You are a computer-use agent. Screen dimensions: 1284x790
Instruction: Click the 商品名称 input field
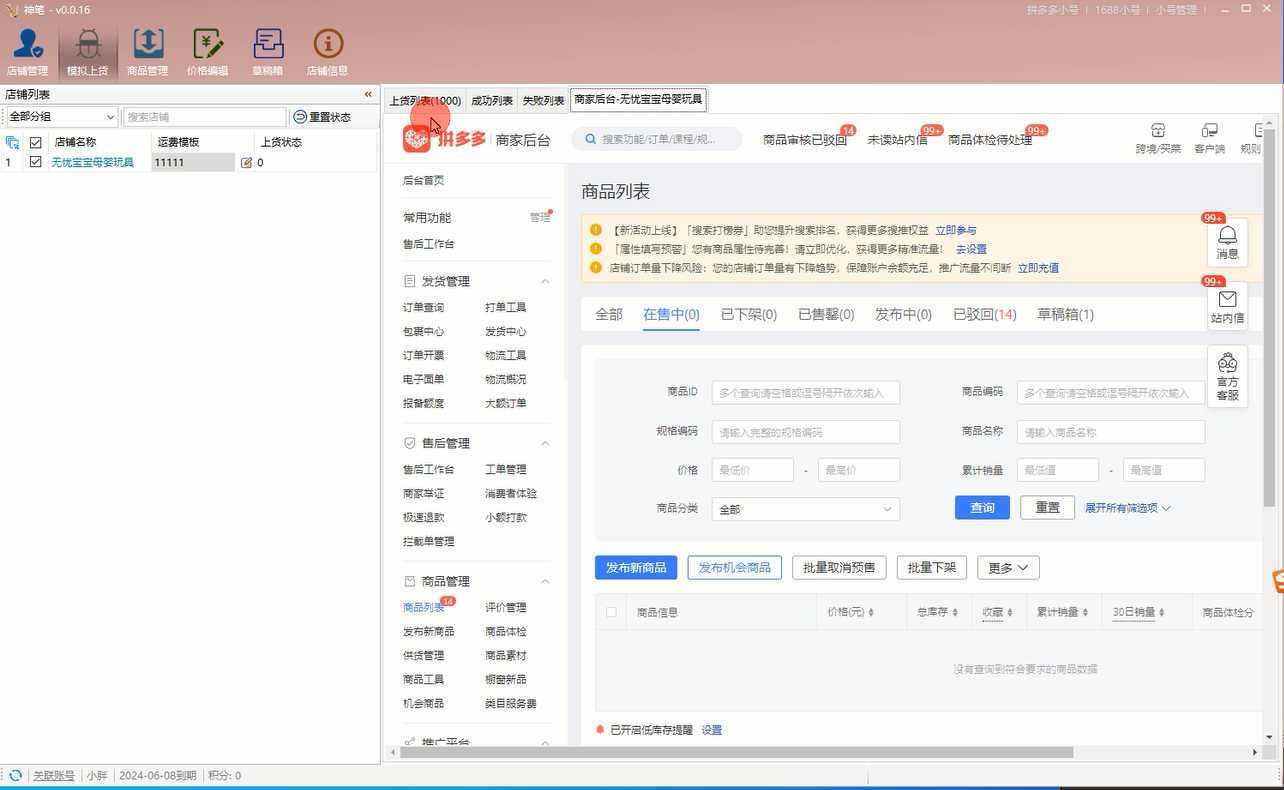click(1111, 432)
